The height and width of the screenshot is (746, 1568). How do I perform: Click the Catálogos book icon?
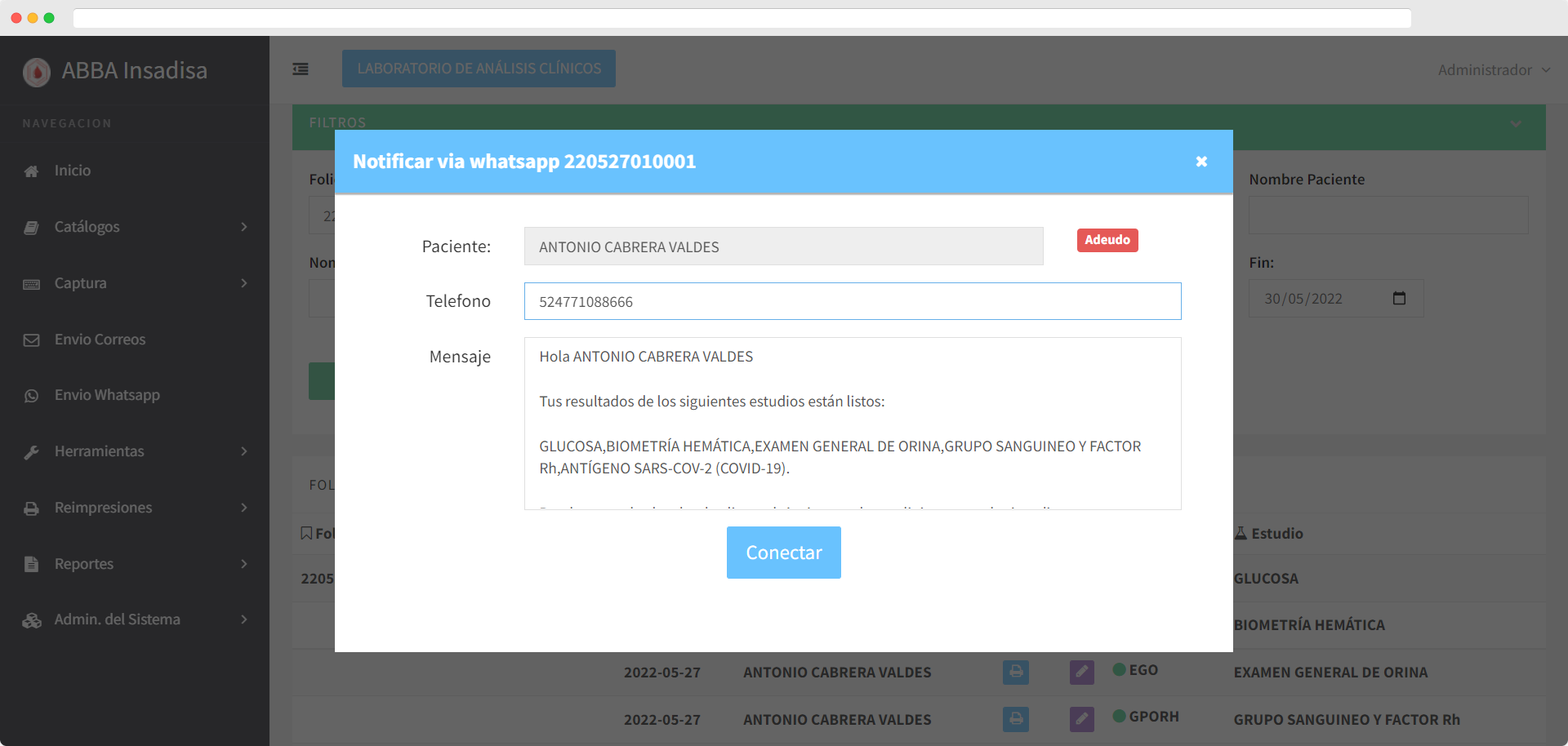click(32, 228)
